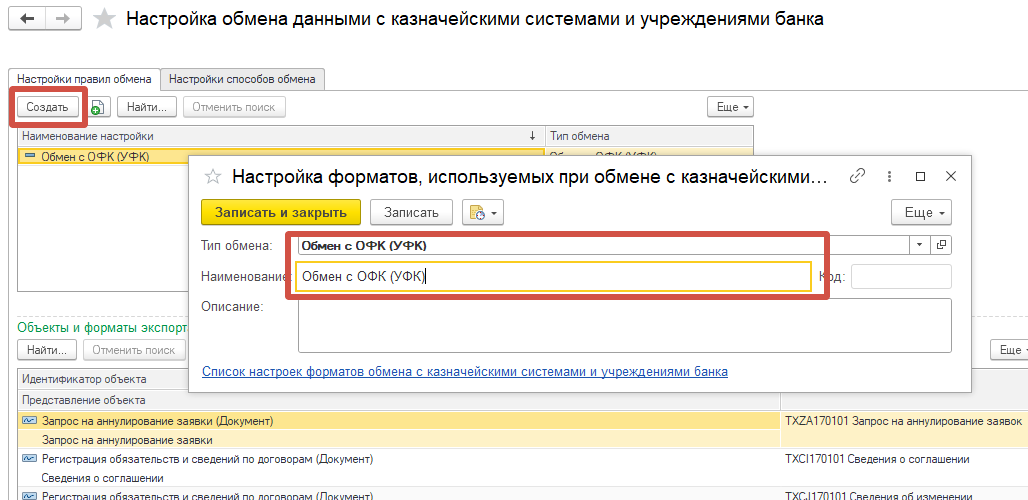Click Найти... in the objects section

47,350
